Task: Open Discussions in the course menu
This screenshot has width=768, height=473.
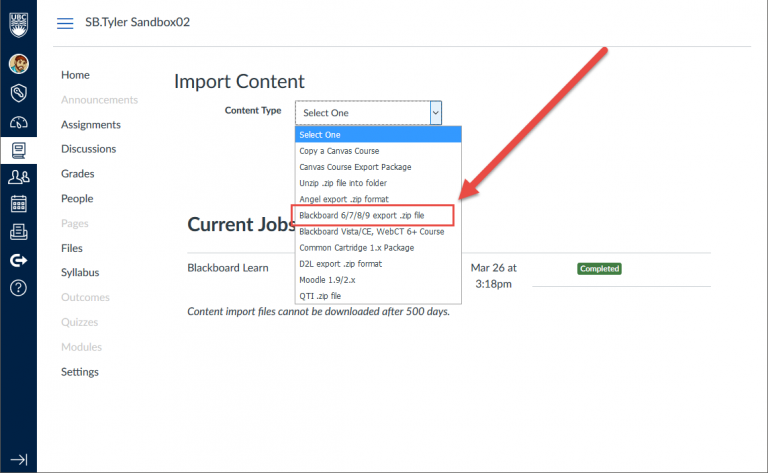Action: tap(89, 149)
